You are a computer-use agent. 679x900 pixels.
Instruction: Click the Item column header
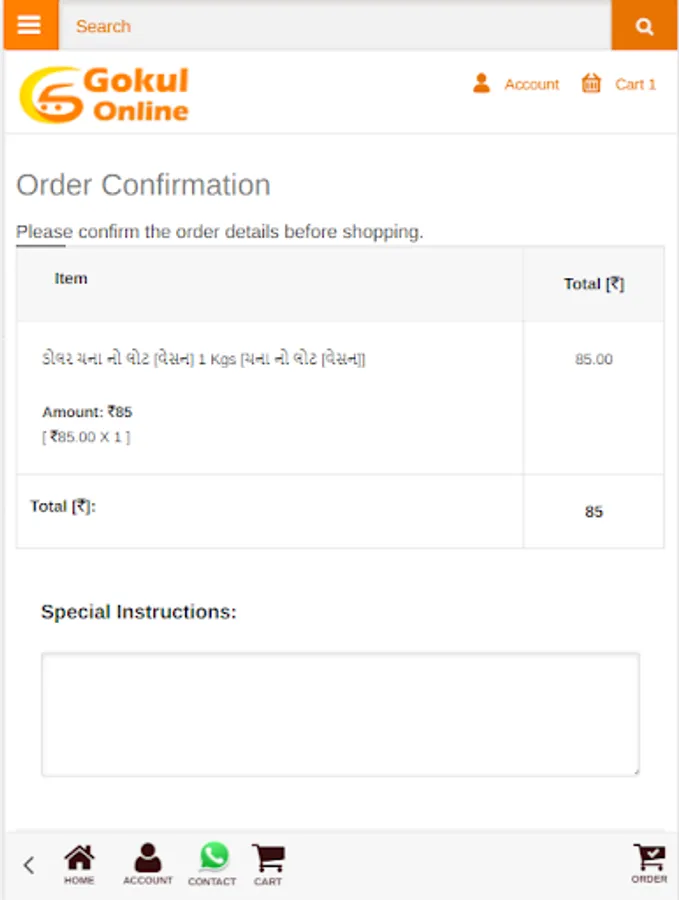tap(71, 279)
